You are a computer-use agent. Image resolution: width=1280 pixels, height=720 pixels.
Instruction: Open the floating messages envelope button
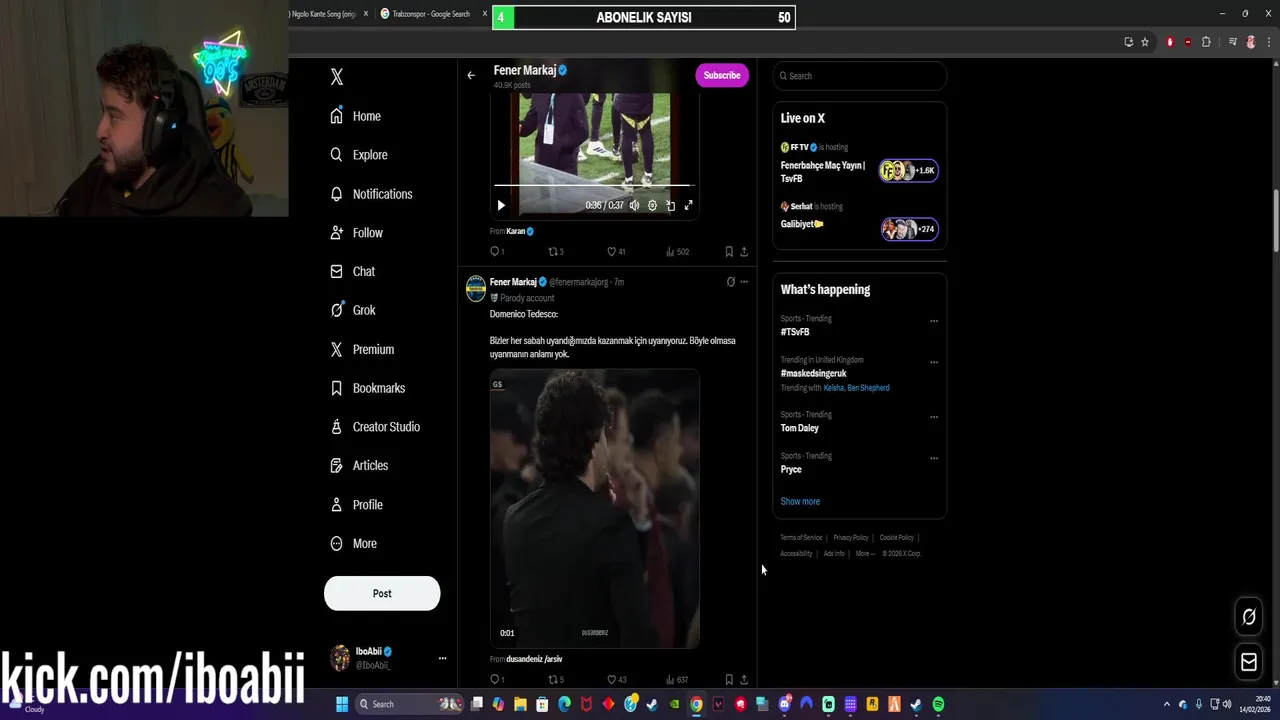coord(1249,661)
